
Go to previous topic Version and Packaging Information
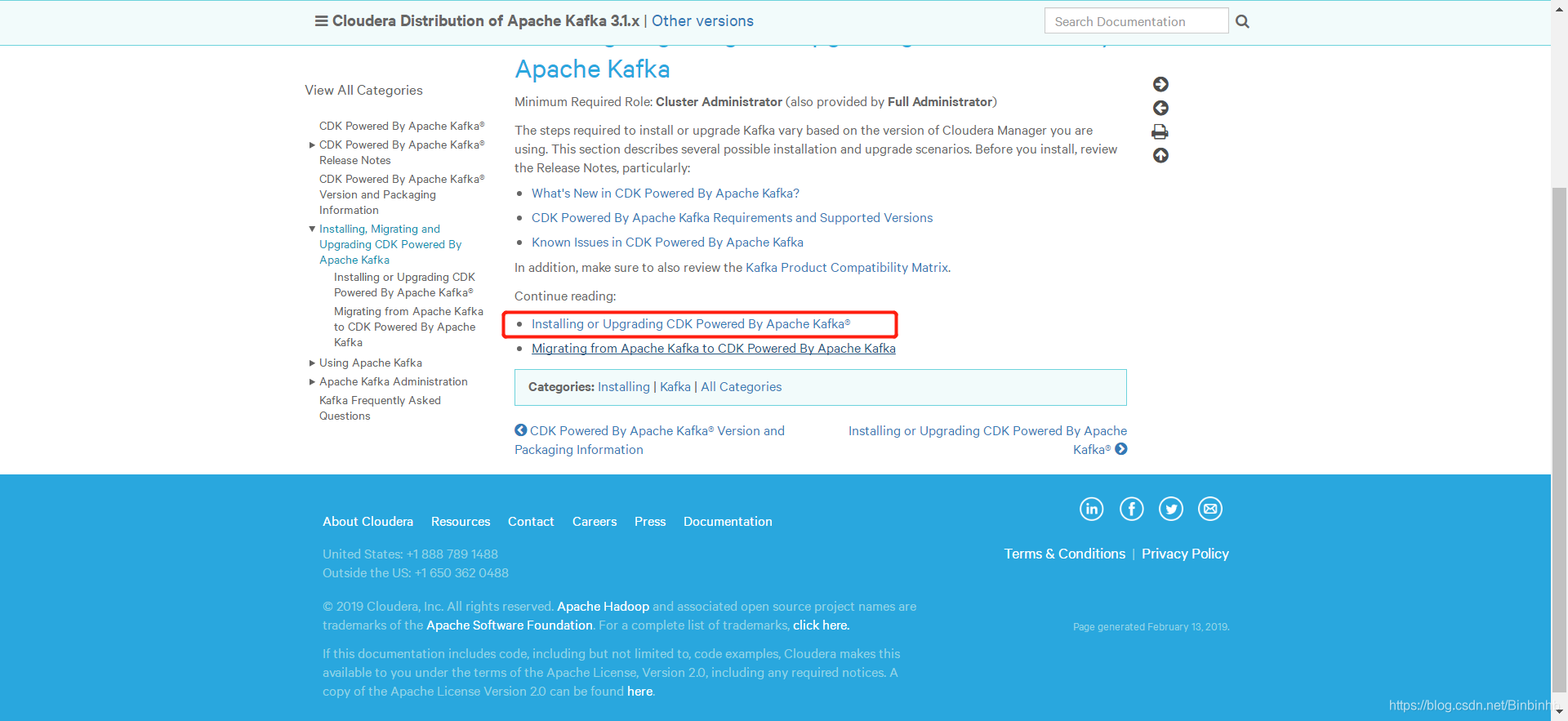649,440
